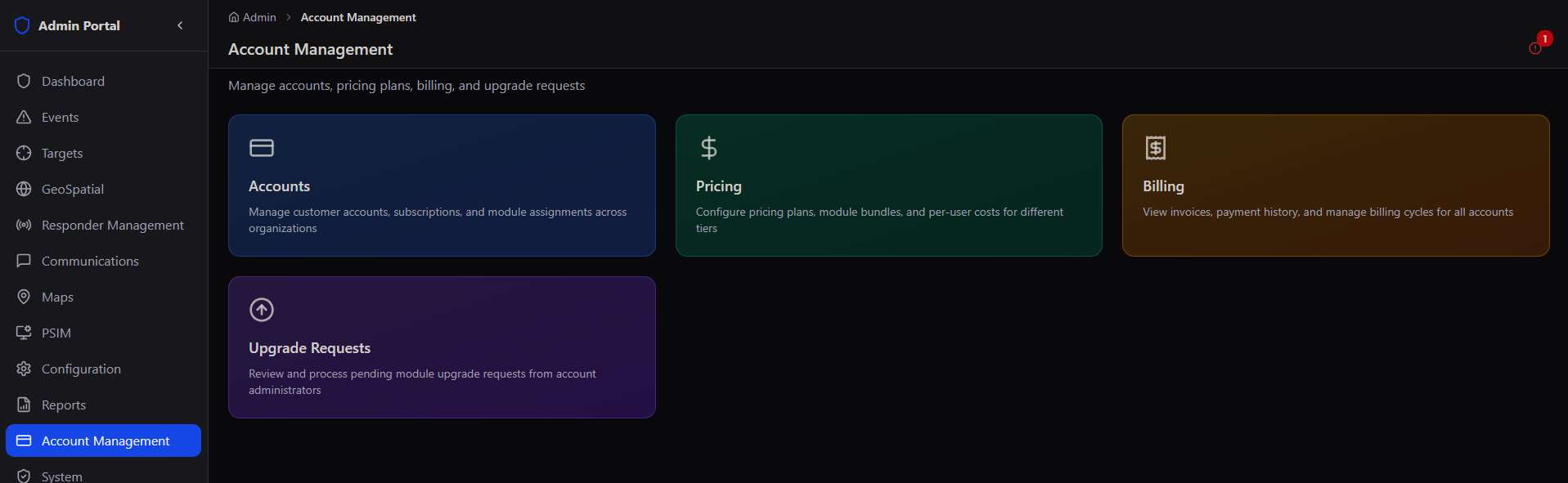The image size is (1568, 483).
Task: Click the dollar sign icon on Pricing card
Action: click(x=708, y=148)
